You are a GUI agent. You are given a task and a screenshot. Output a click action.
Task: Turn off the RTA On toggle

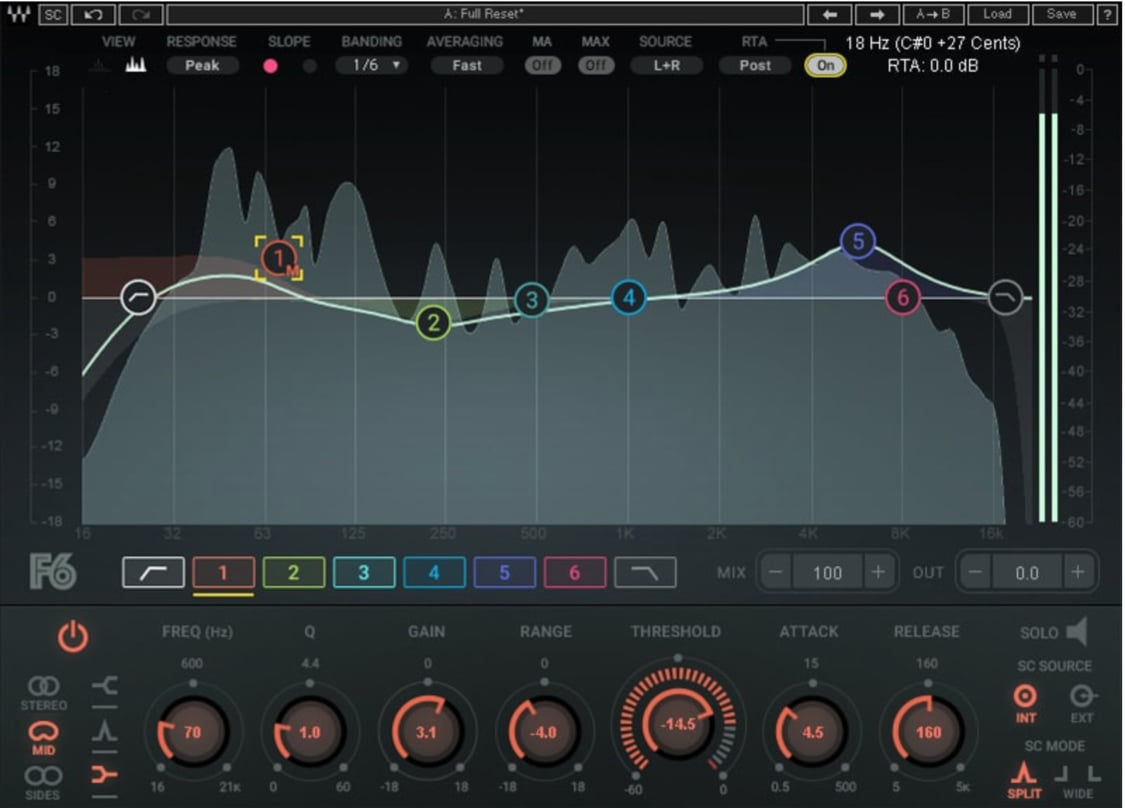824,64
